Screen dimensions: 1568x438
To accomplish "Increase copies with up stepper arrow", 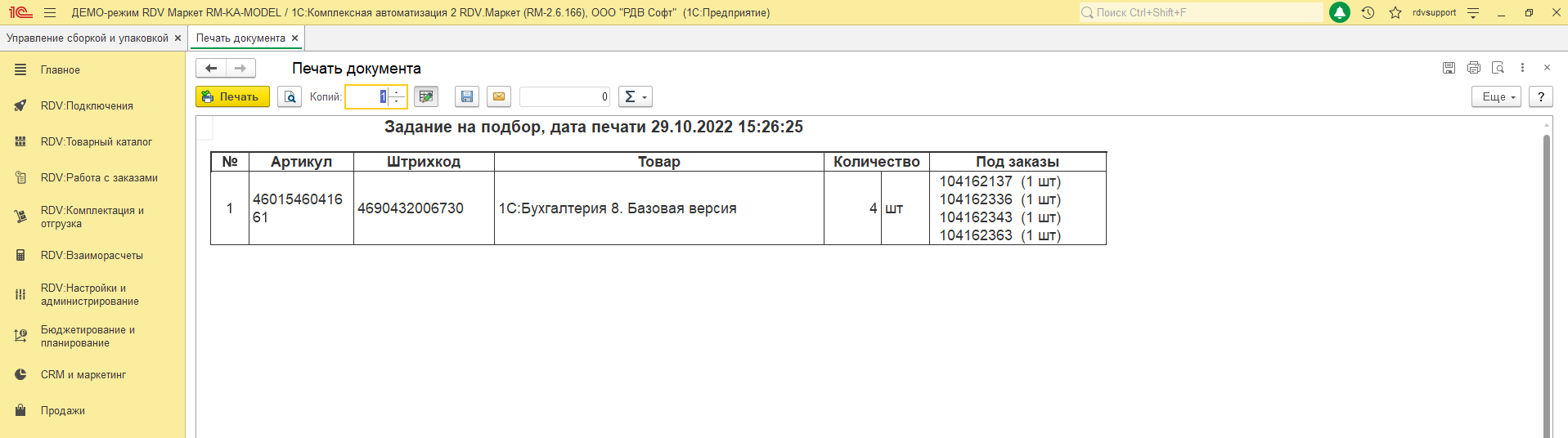I will pyautogui.click(x=397, y=92).
